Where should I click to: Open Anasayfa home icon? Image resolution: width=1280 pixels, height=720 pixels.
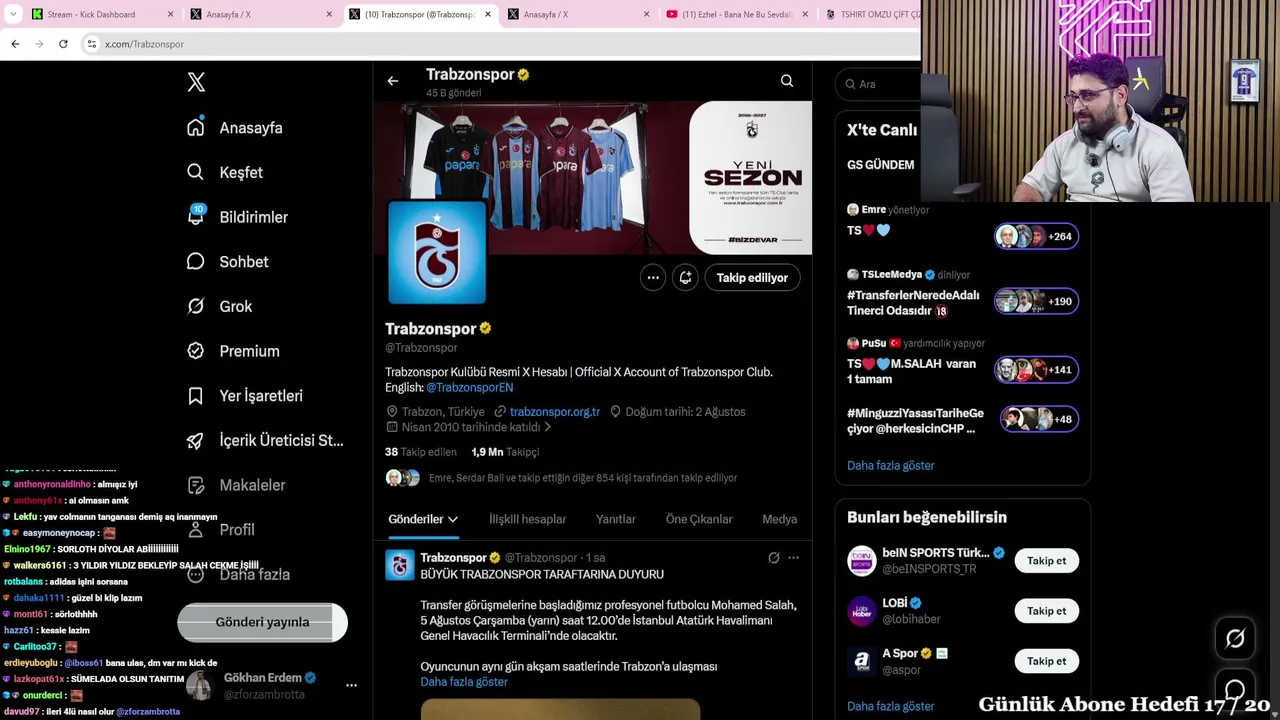tap(196, 128)
